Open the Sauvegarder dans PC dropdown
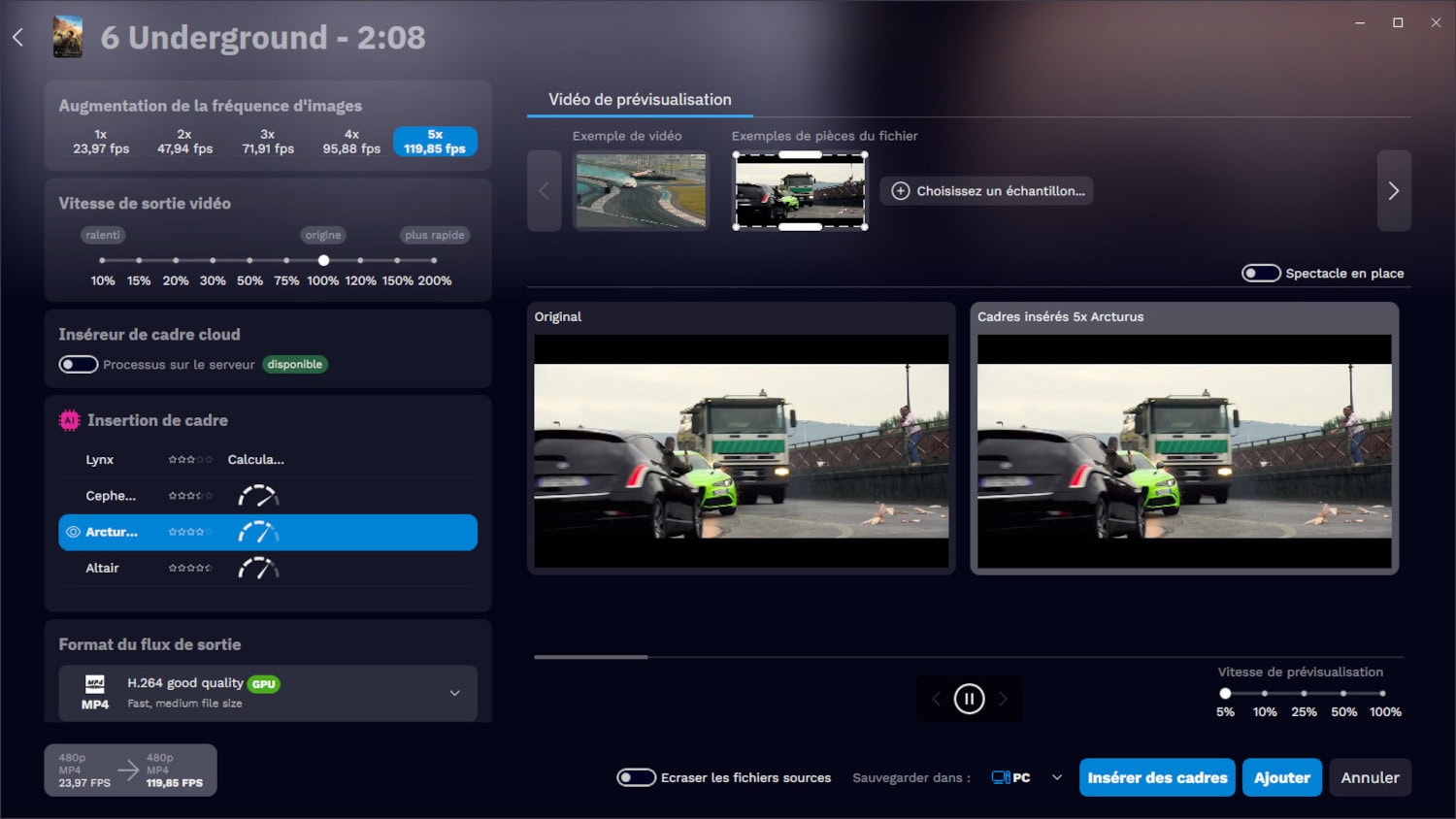 coord(1057,777)
